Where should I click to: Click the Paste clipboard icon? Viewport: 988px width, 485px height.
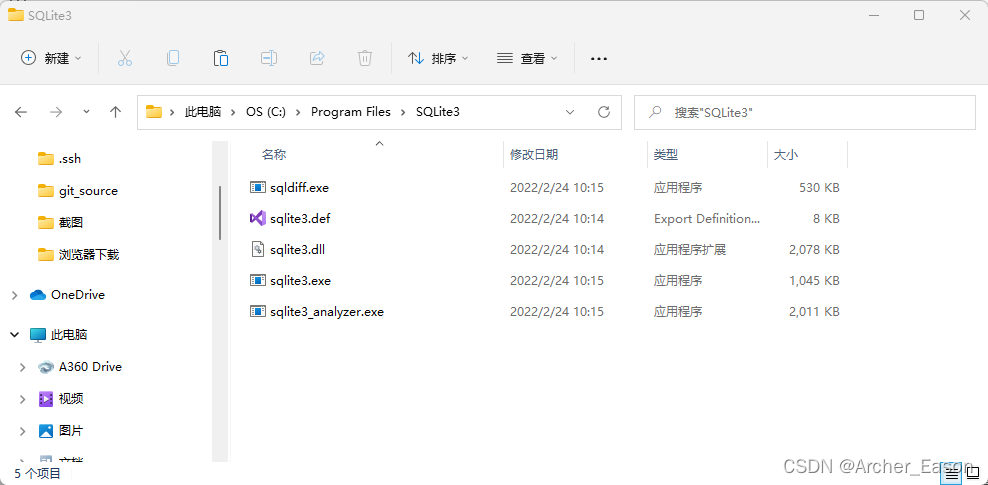221,59
